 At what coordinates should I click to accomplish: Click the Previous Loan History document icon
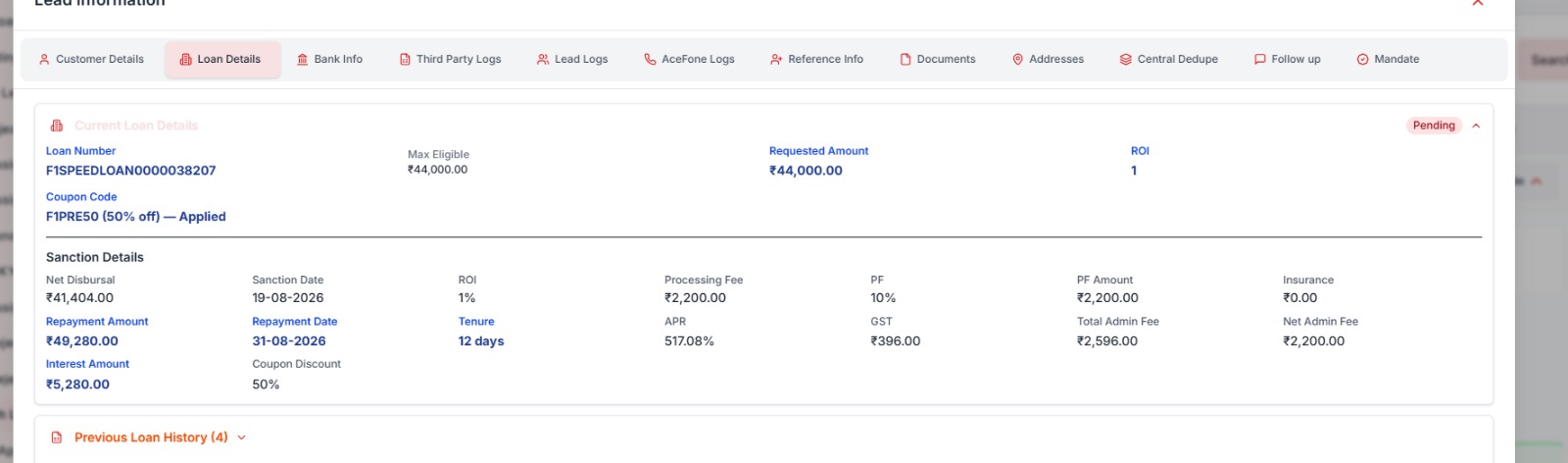tap(57, 437)
